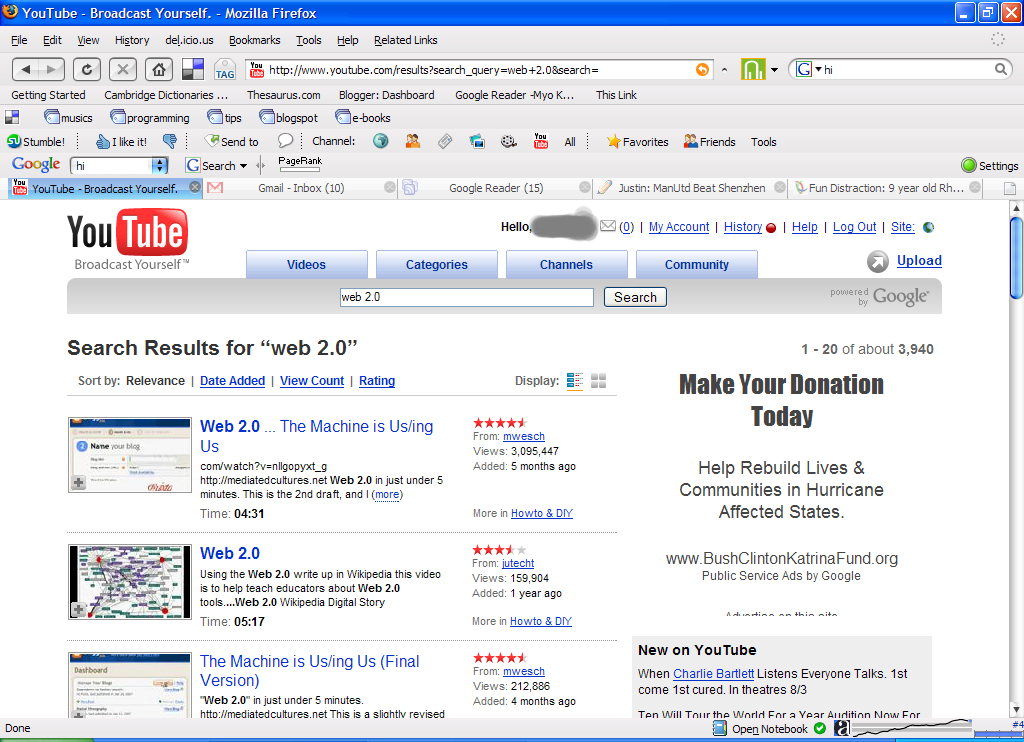Open the e-books bookmark folder
1024x742 pixels.
point(363,118)
